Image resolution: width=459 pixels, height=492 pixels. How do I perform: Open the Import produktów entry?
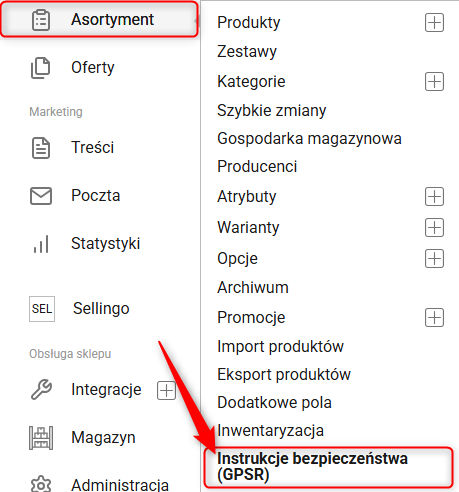(280, 346)
